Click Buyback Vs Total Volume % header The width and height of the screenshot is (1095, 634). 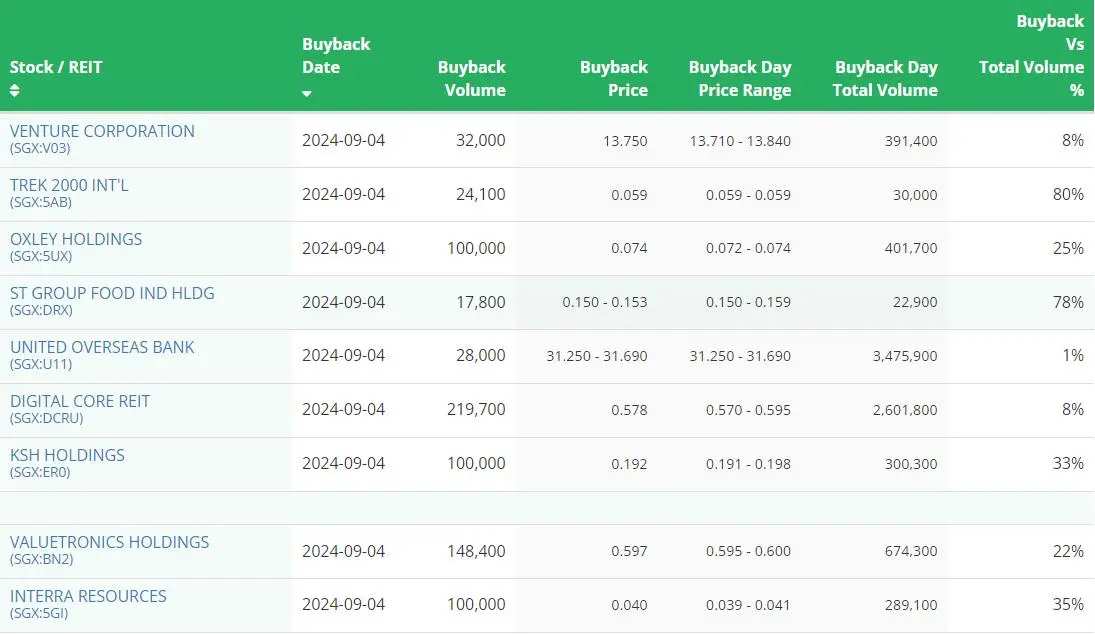pos(1031,56)
